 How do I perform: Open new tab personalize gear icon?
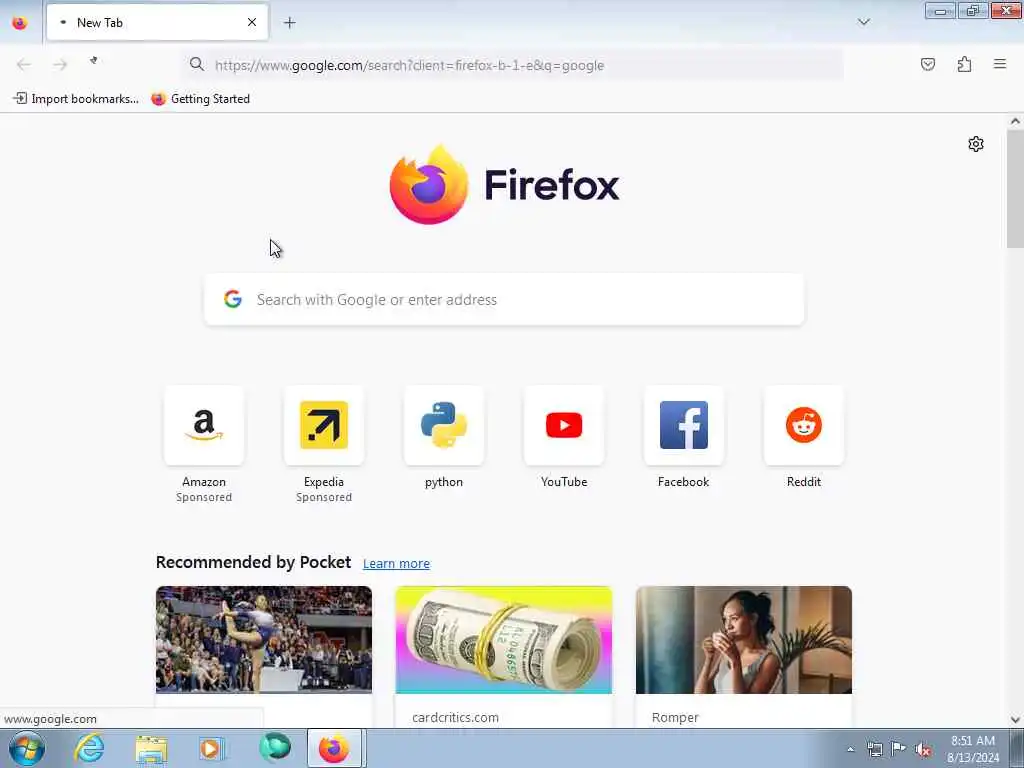[x=976, y=144]
